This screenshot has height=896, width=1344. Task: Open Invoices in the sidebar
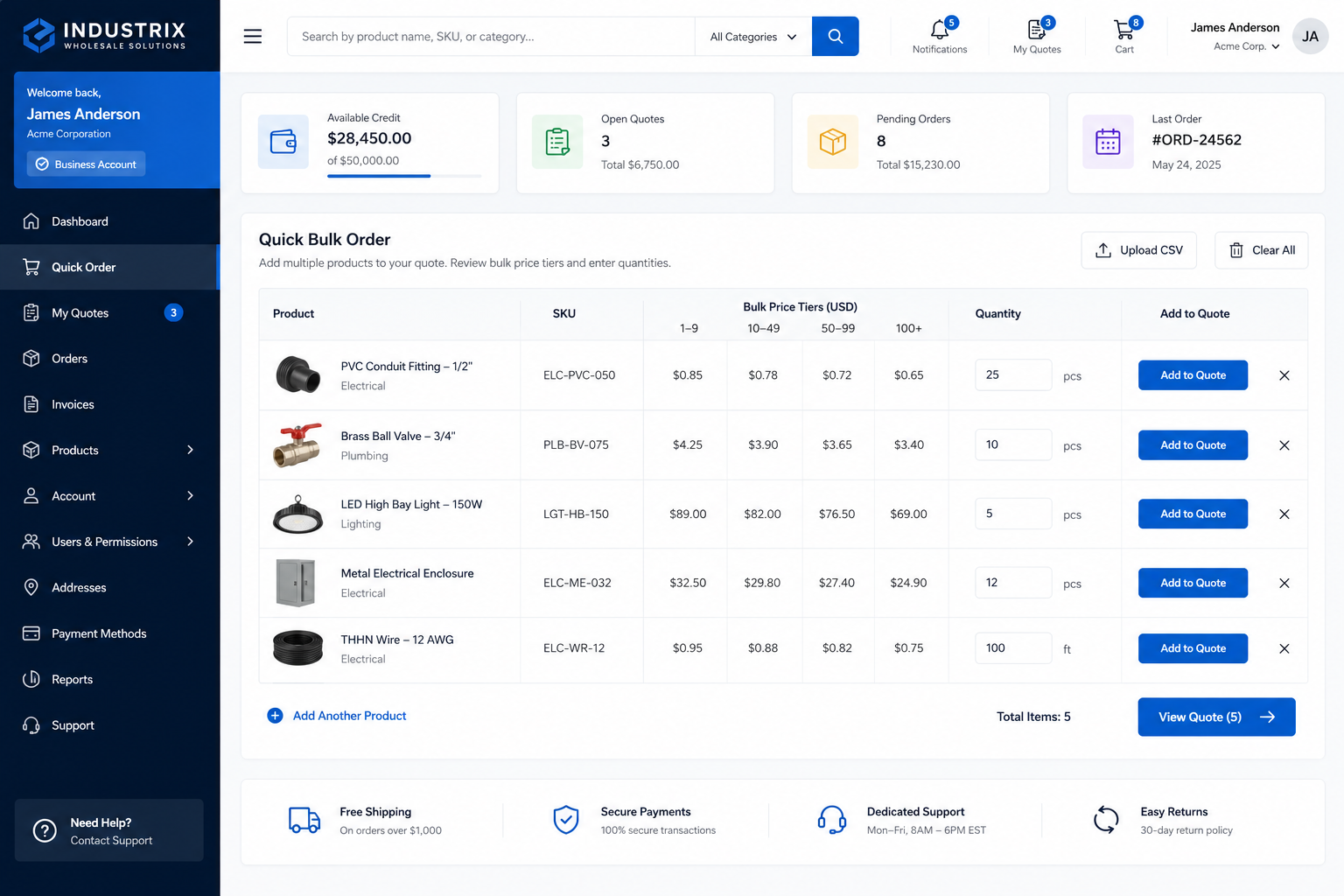[x=109, y=404]
